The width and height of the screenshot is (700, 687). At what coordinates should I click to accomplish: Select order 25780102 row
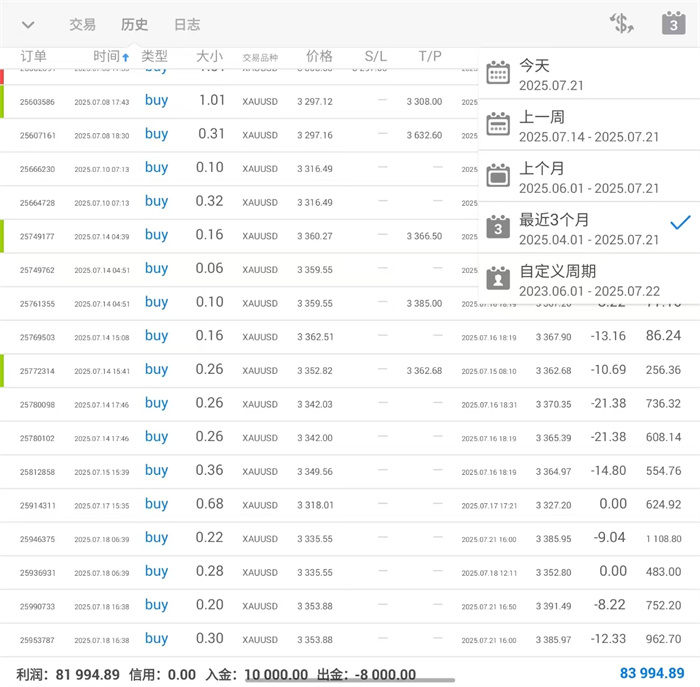350,438
